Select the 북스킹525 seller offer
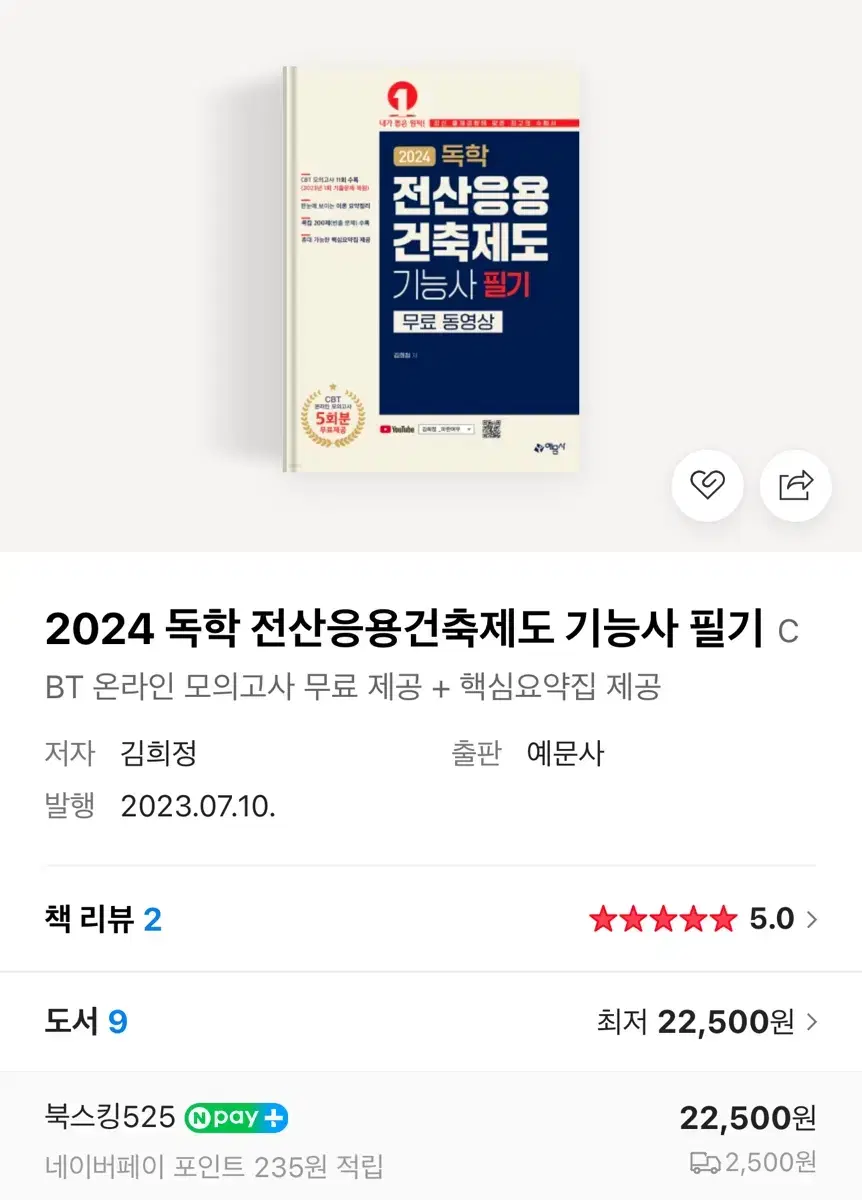 [431, 1137]
